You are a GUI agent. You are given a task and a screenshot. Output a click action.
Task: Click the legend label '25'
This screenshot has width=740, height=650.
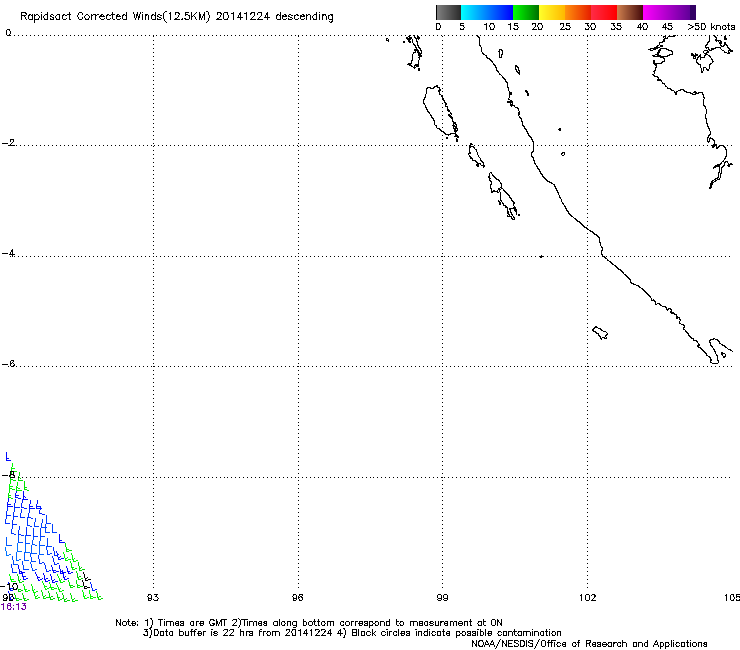pyautogui.click(x=565, y=27)
